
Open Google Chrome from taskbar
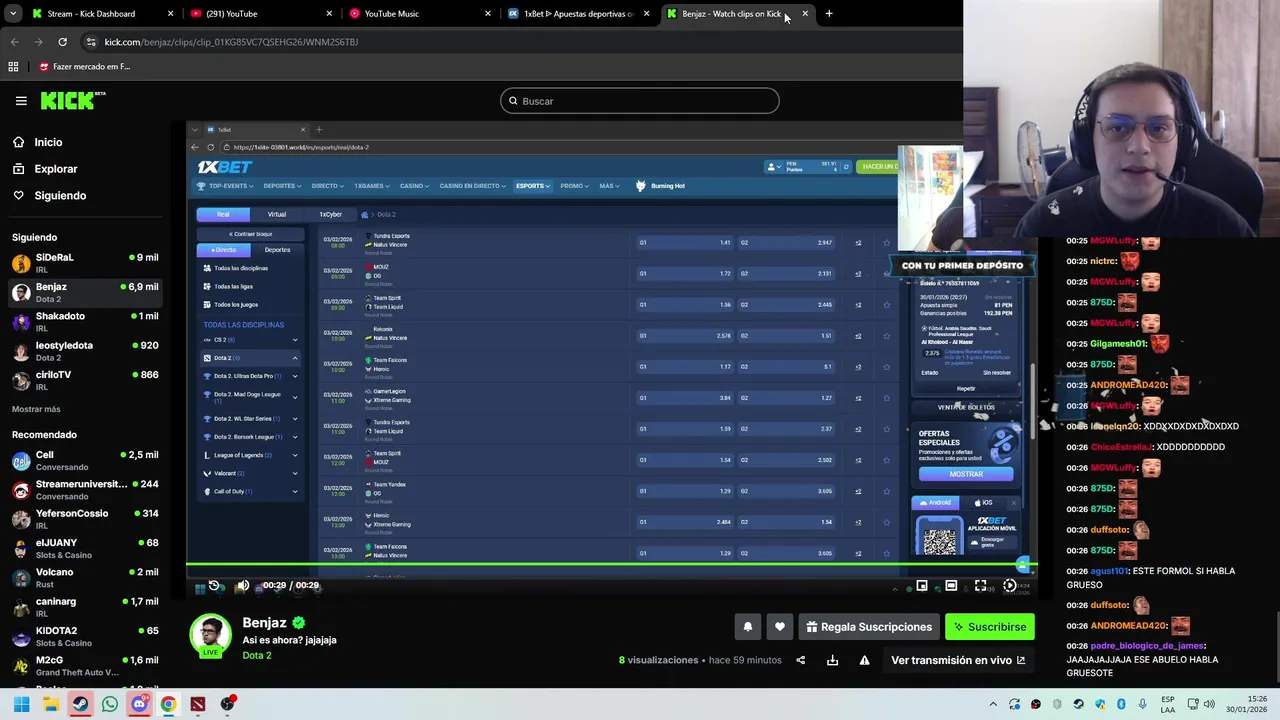(x=168, y=704)
